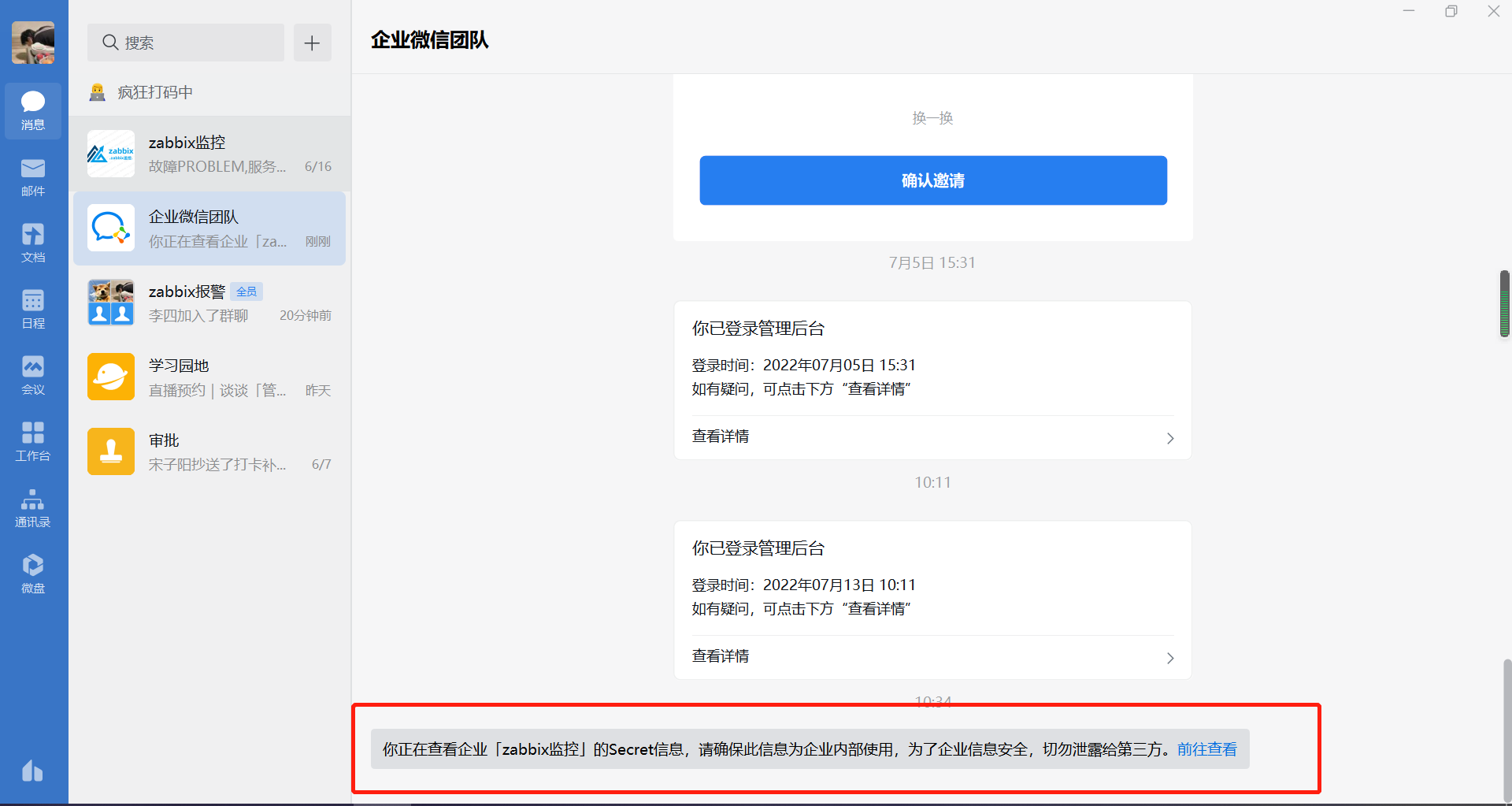Open the bar-chart icon at bottom left
The width and height of the screenshot is (1512, 806).
click(x=32, y=771)
